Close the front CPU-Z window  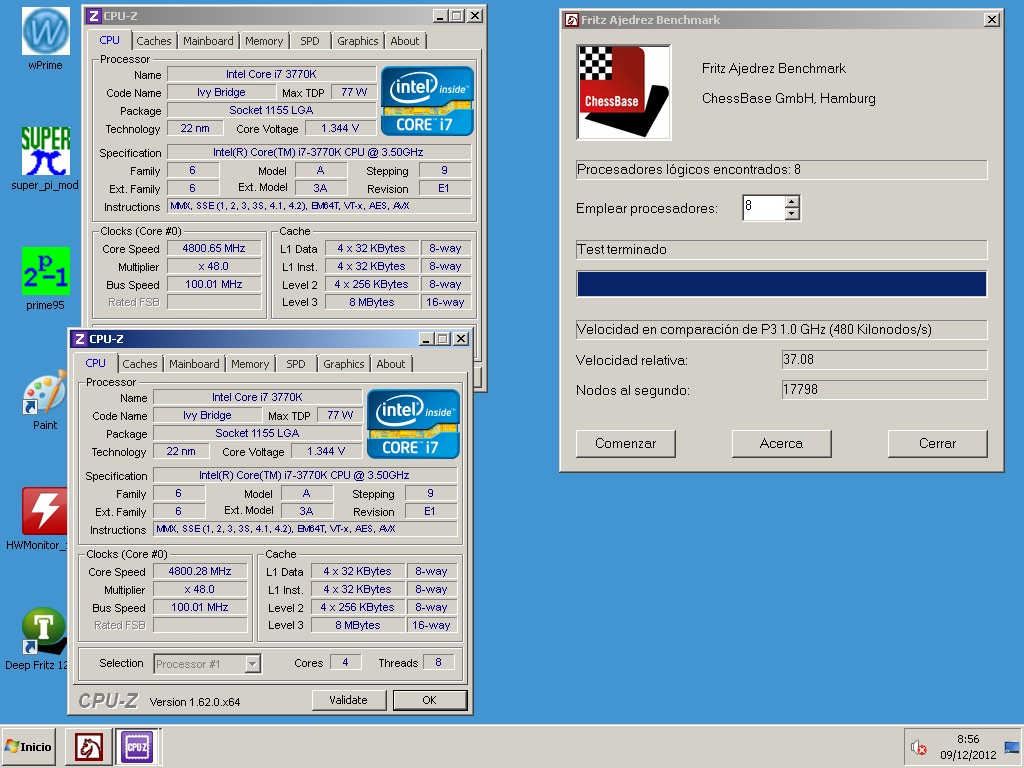click(x=460, y=338)
